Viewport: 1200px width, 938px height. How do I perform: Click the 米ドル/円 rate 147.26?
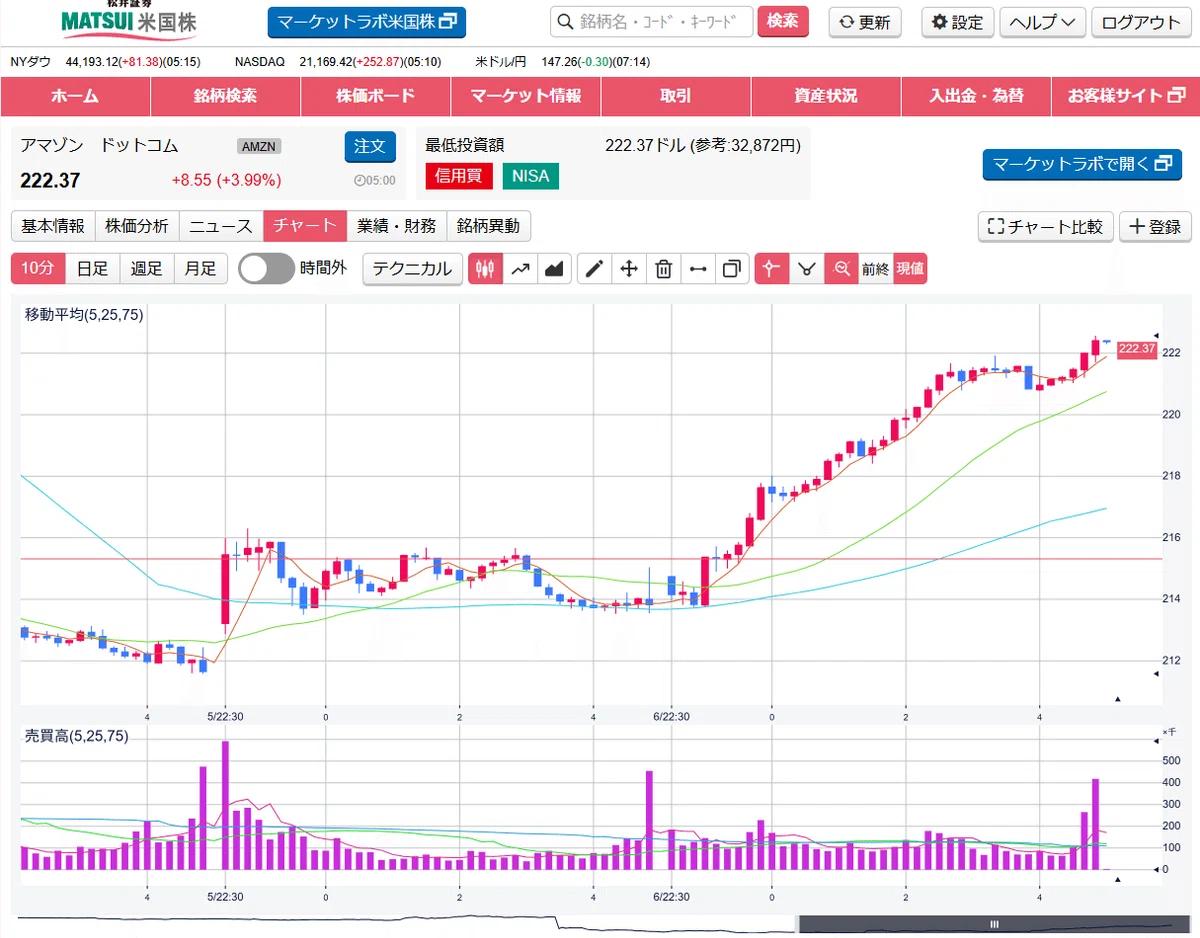559,62
